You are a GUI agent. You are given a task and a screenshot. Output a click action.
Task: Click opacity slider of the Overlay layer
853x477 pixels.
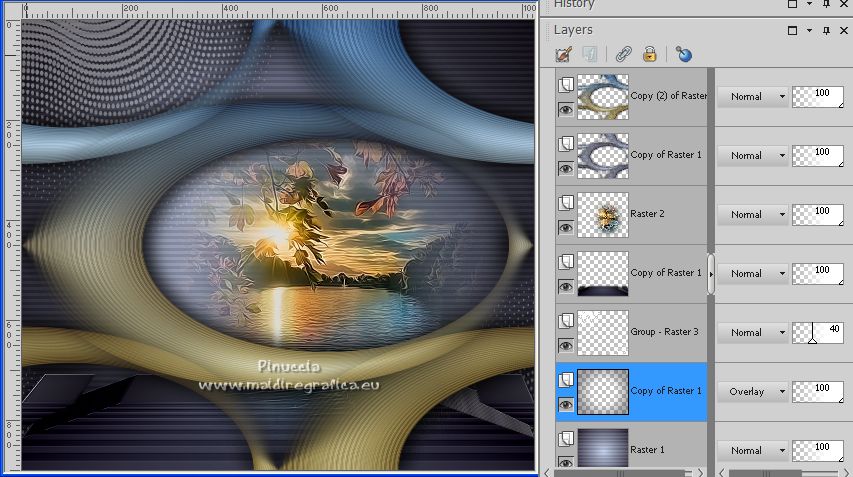[x=818, y=392]
